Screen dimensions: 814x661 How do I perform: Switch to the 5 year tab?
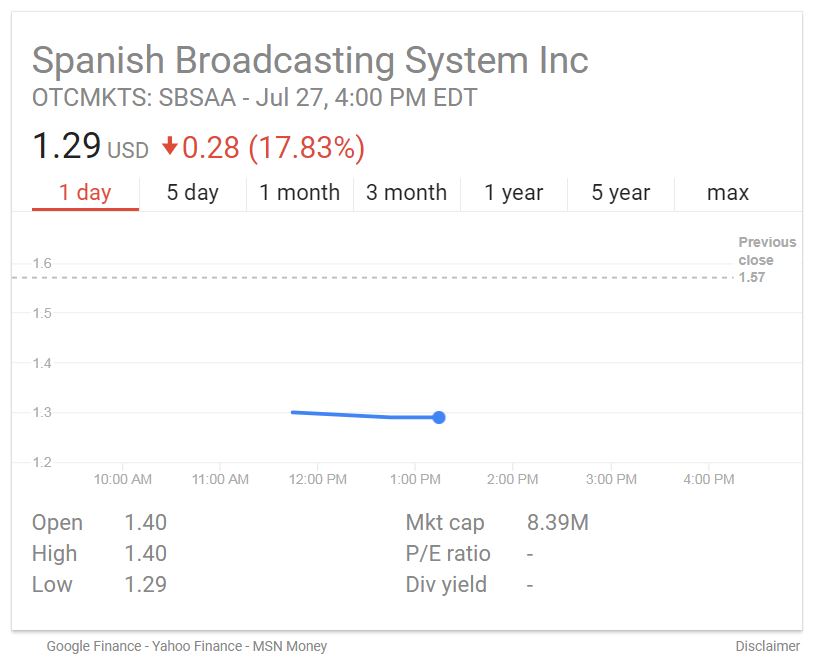[620, 193]
